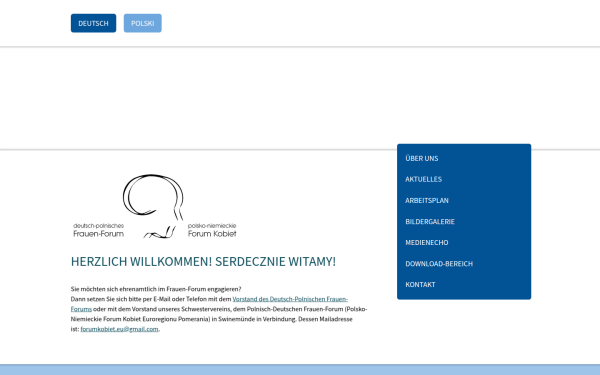Screen dimensions: 600x375
Task: Click the text 'Sie möchten sich ehrenamtlich'
Action: click(114, 289)
